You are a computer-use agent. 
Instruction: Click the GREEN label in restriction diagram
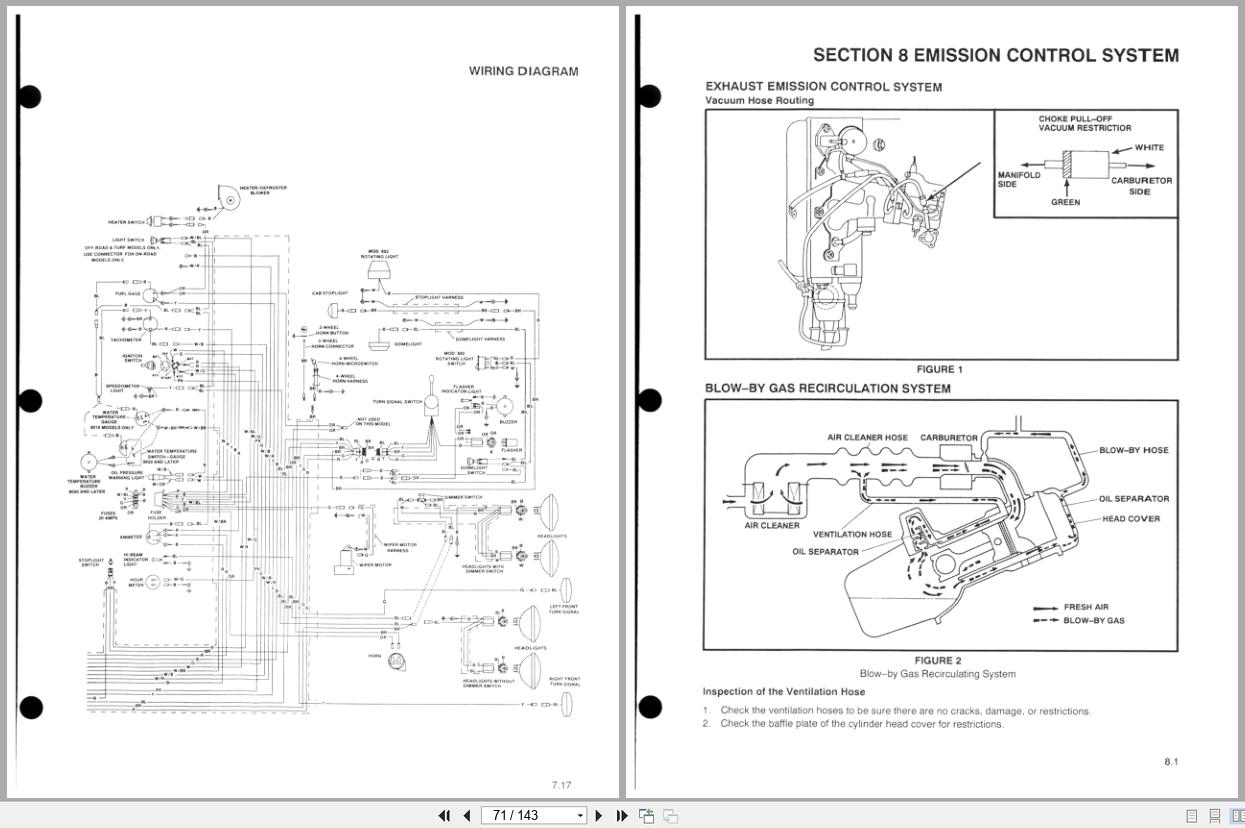[1065, 203]
